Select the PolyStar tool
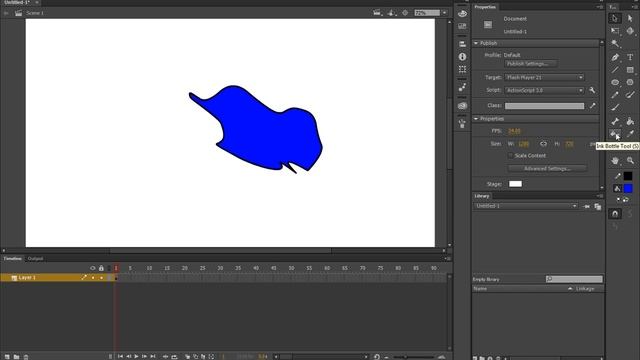Viewport: 640px width, 360px height. [630, 82]
